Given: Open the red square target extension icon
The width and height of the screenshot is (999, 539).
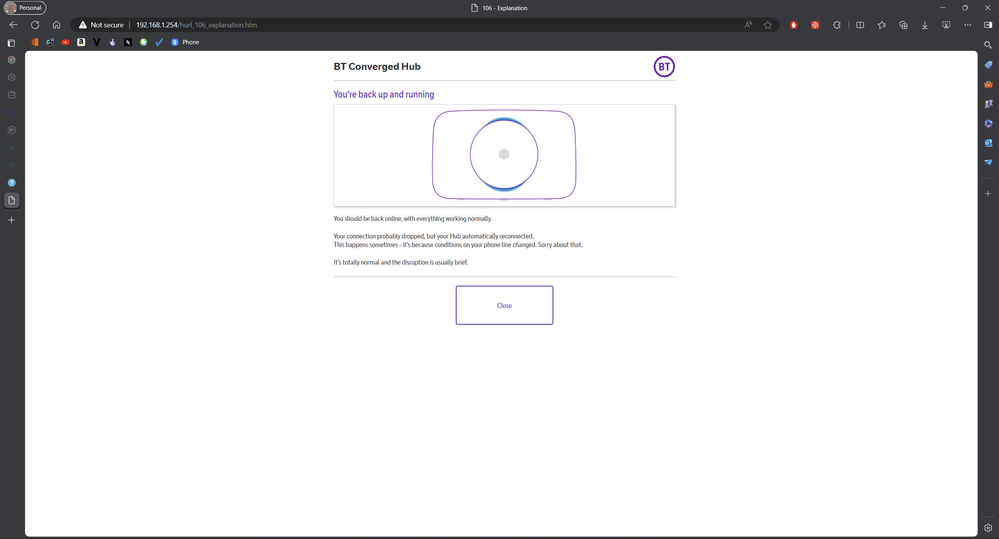Looking at the screenshot, I should pyautogui.click(x=815, y=25).
